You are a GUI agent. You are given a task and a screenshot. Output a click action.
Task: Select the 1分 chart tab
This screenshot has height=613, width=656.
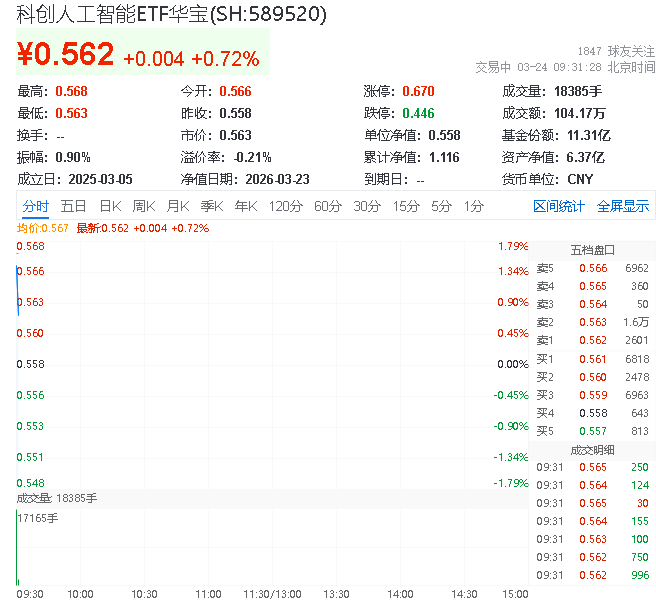click(473, 207)
